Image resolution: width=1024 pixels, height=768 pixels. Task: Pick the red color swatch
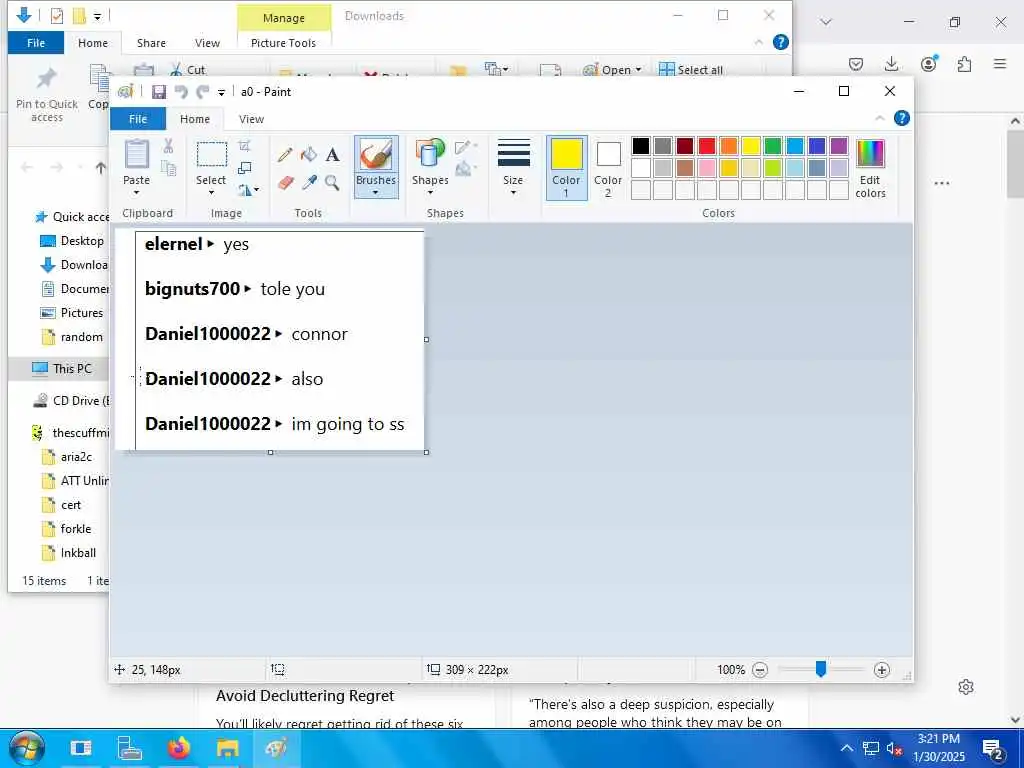[707, 146]
